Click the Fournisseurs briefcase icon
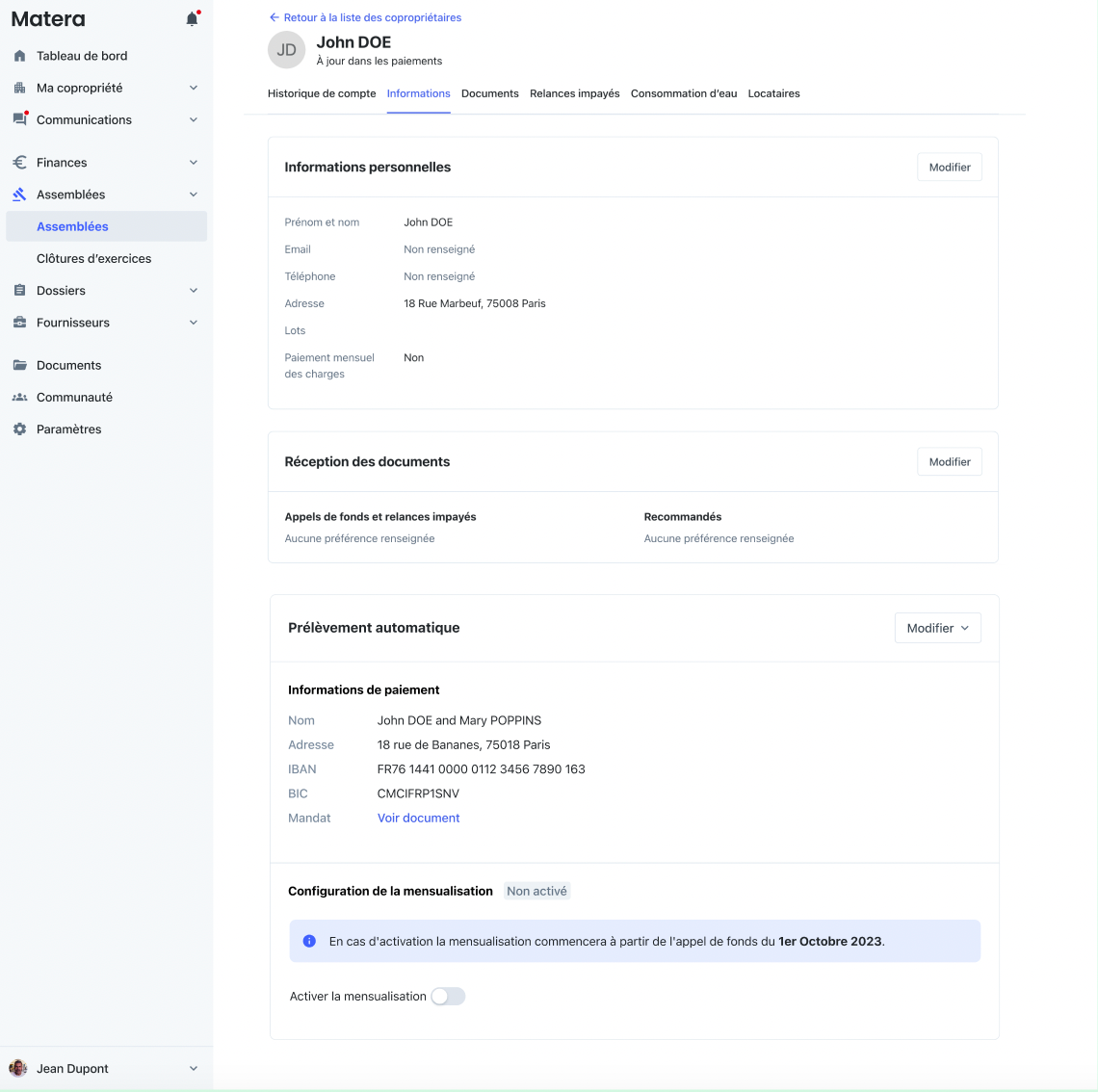 19,323
